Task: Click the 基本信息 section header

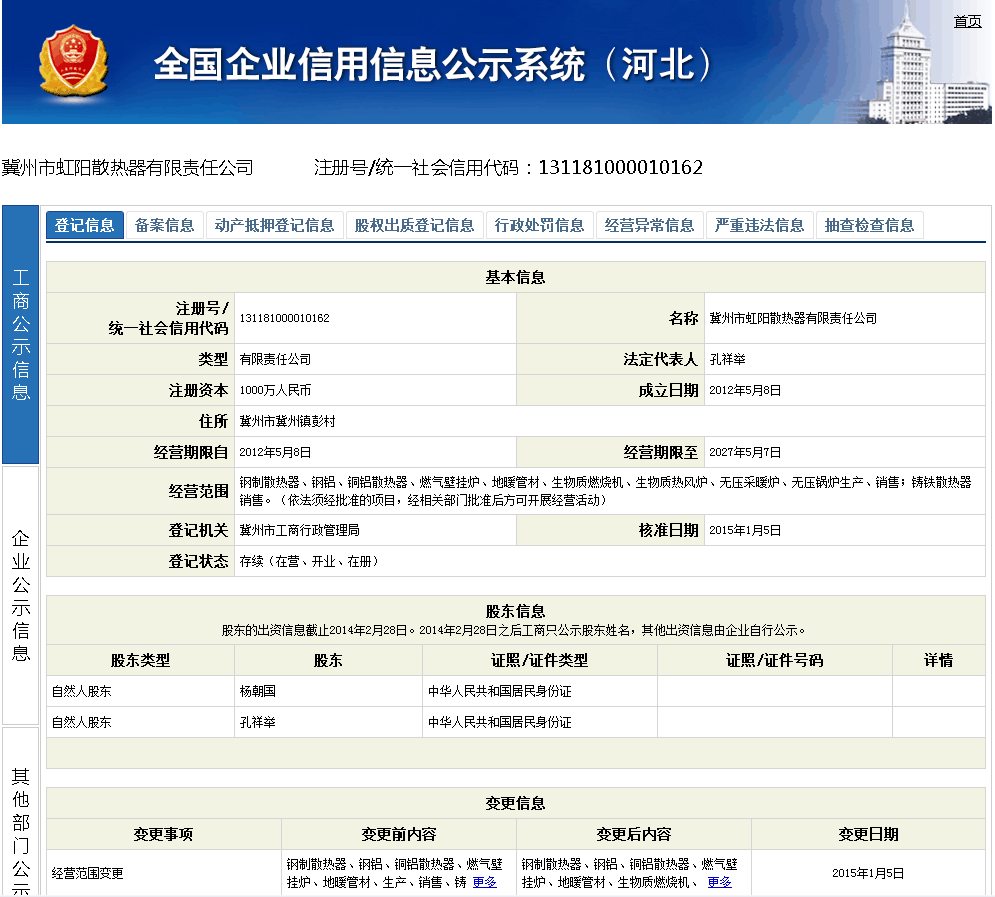Action: coord(515,278)
